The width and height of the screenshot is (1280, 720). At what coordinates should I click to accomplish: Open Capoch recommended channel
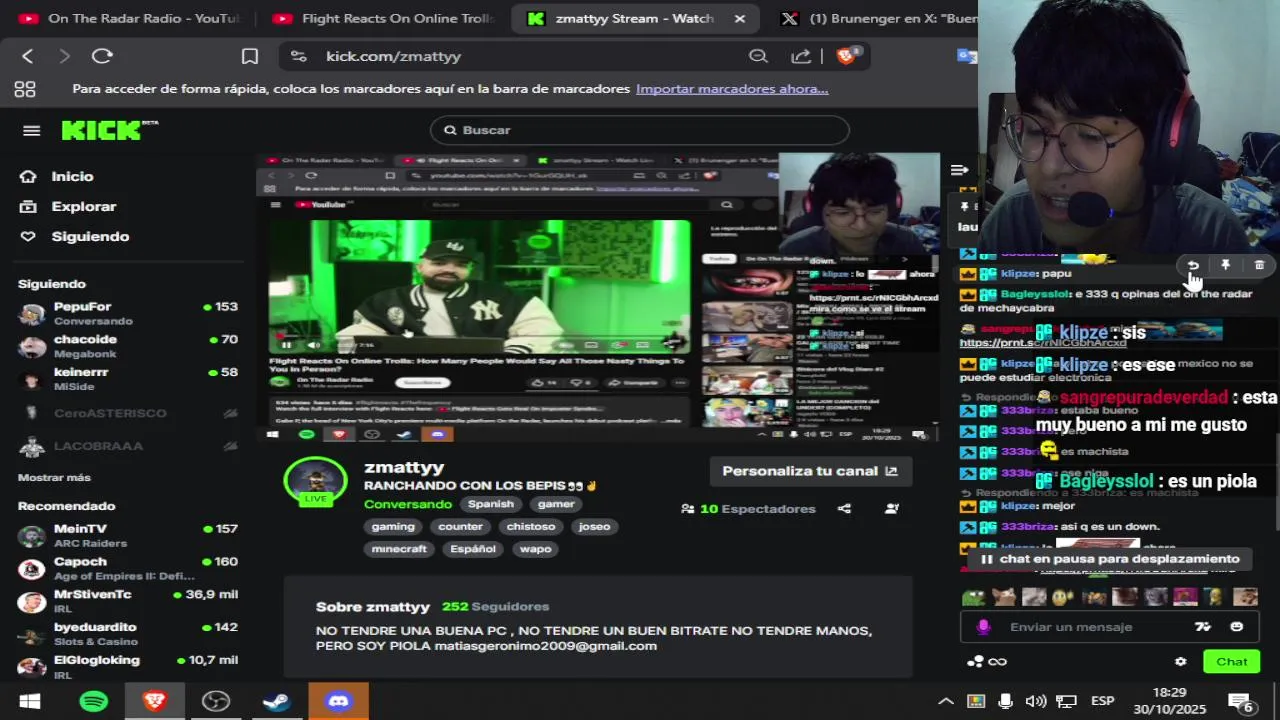[128, 568]
